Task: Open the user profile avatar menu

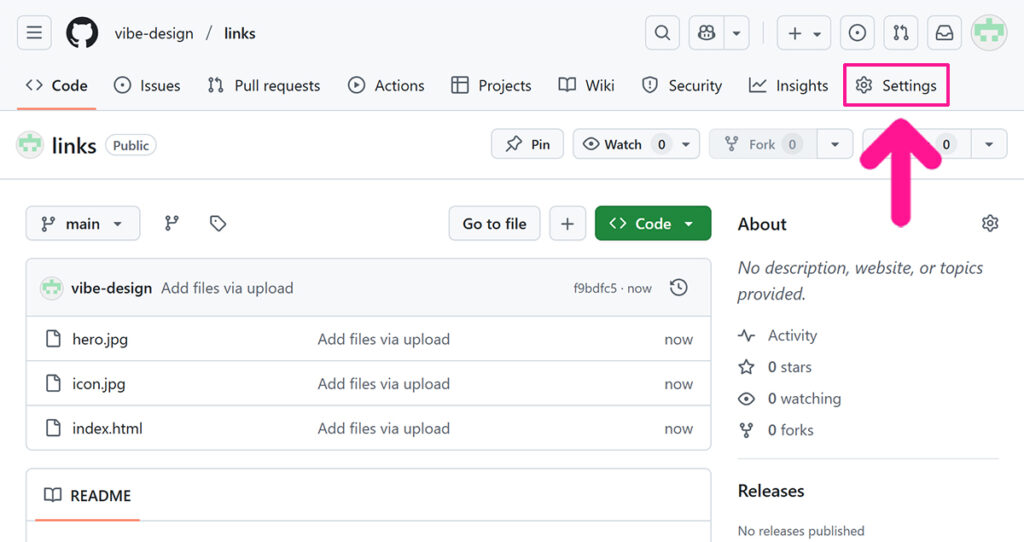Action: (989, 33)
